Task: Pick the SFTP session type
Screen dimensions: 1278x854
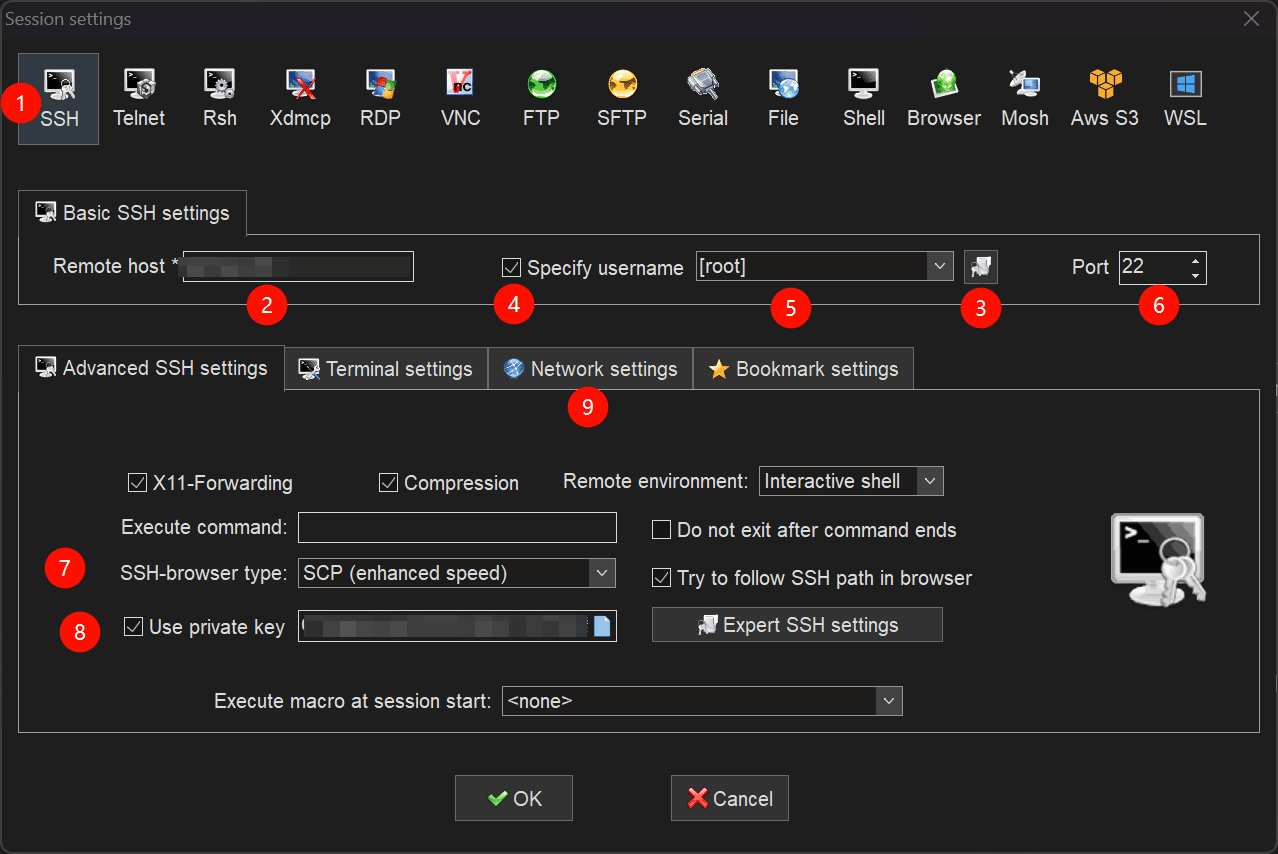Action: (621, 98)
